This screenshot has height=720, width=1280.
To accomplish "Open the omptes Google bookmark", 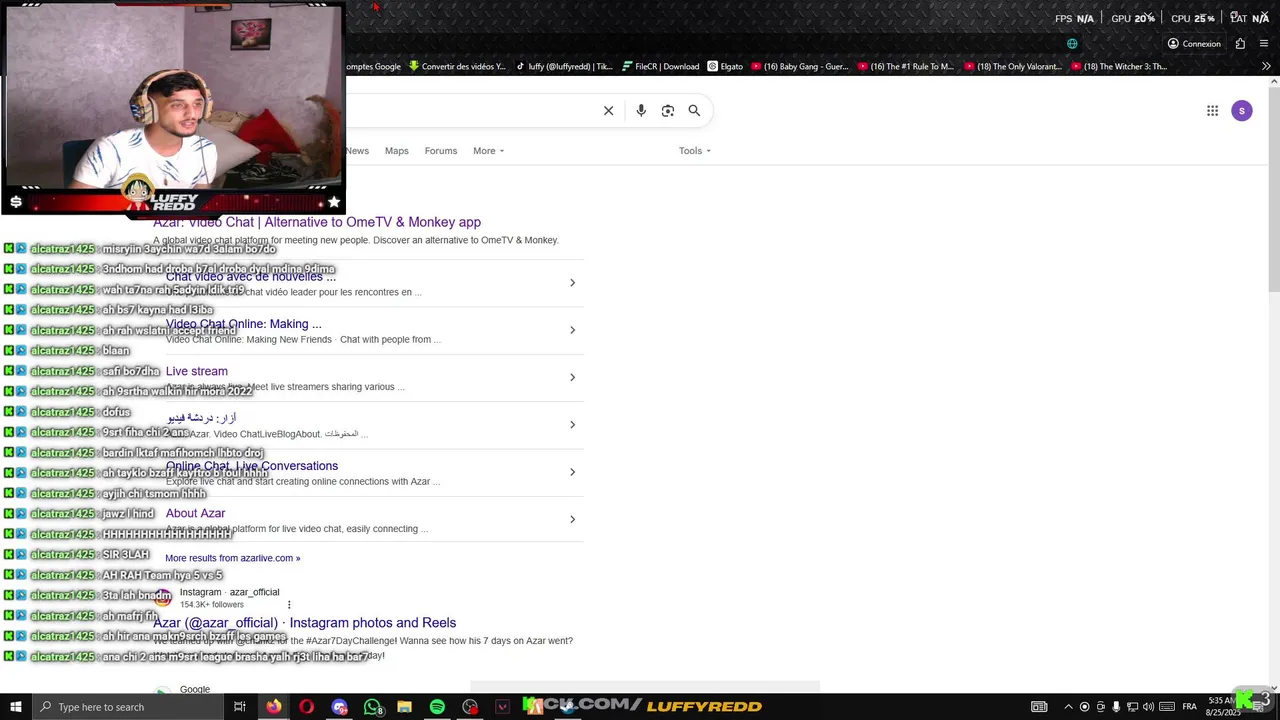I will tap(373, 67).
